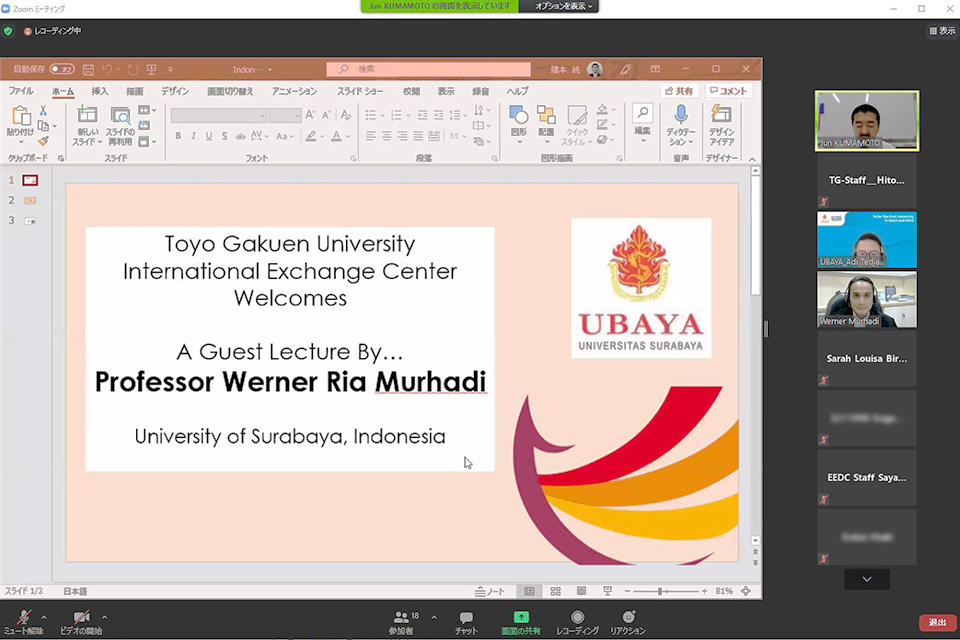Screen dimensions: 960x640
Task: Open the video options arrow beside Start Video
Action: click(104, 617)
